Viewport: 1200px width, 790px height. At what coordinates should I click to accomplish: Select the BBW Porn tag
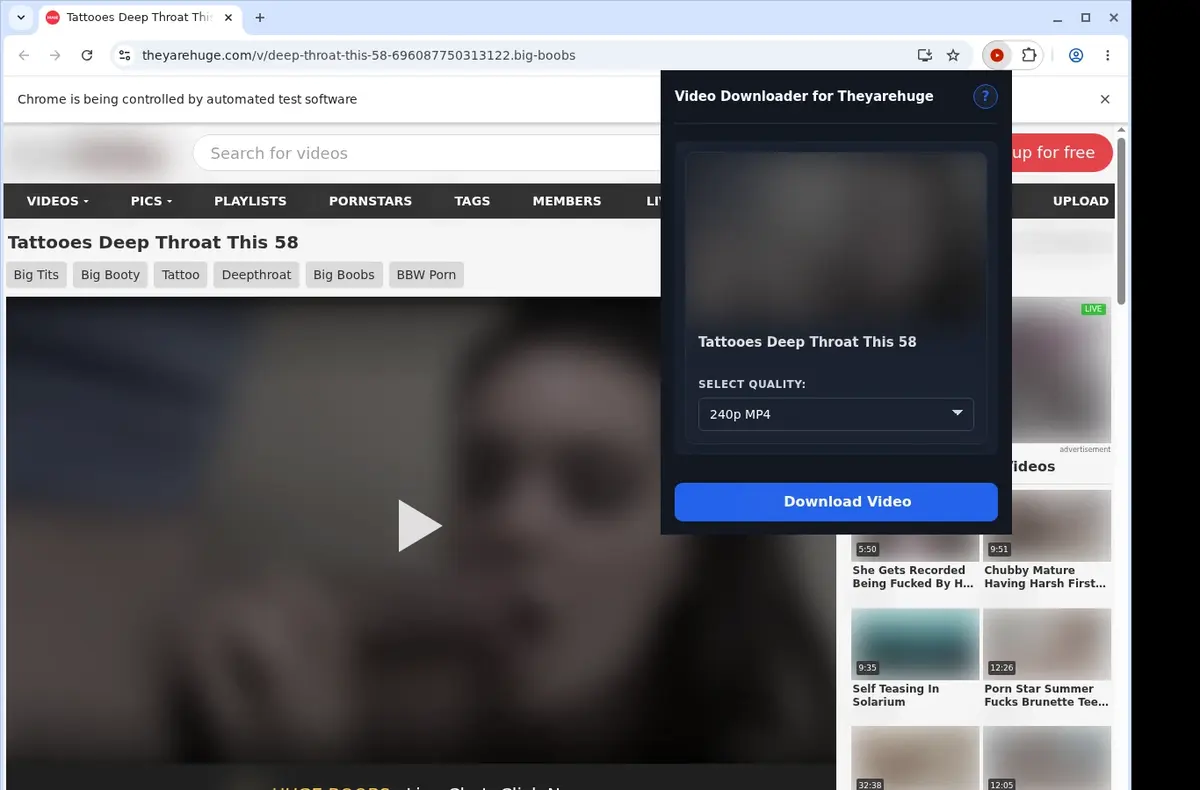426,275
